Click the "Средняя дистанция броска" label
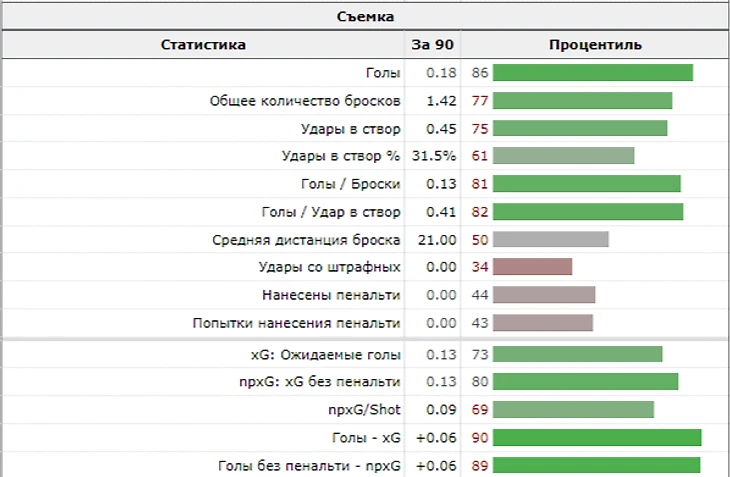This screenshot has height=477, width=730. pos(306,240)
